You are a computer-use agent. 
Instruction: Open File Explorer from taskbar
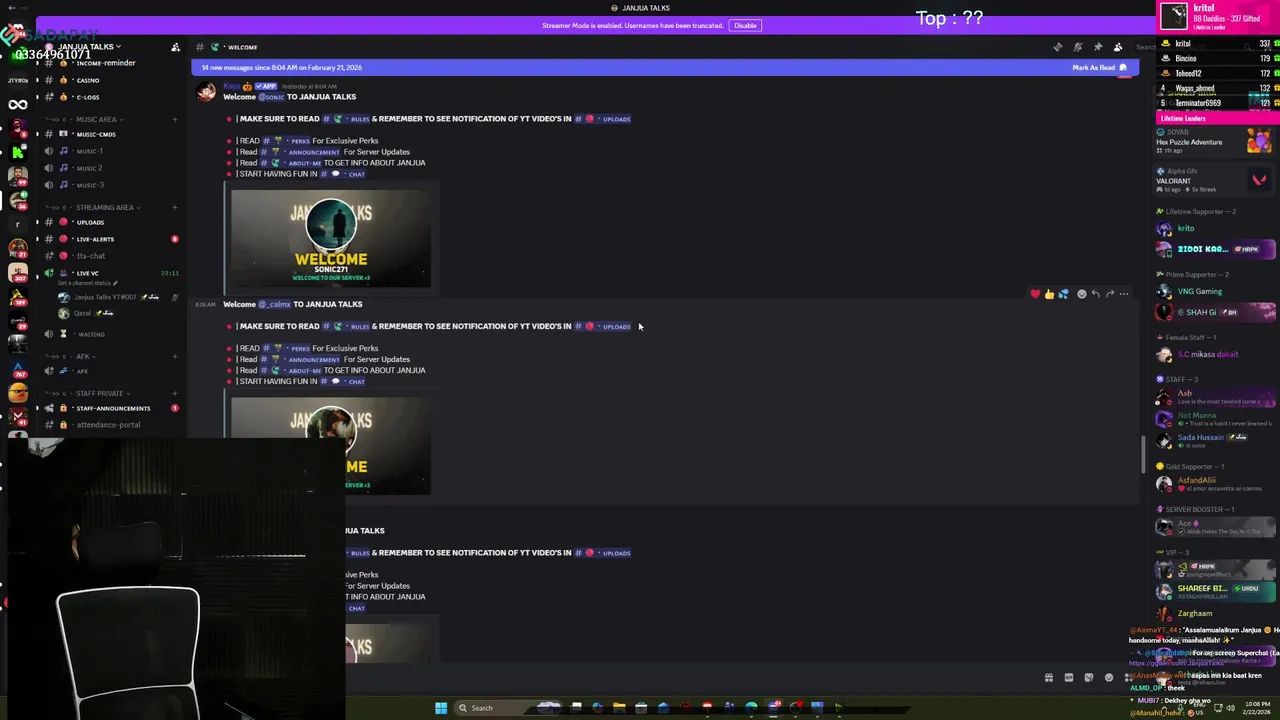[x=619, y=708]
